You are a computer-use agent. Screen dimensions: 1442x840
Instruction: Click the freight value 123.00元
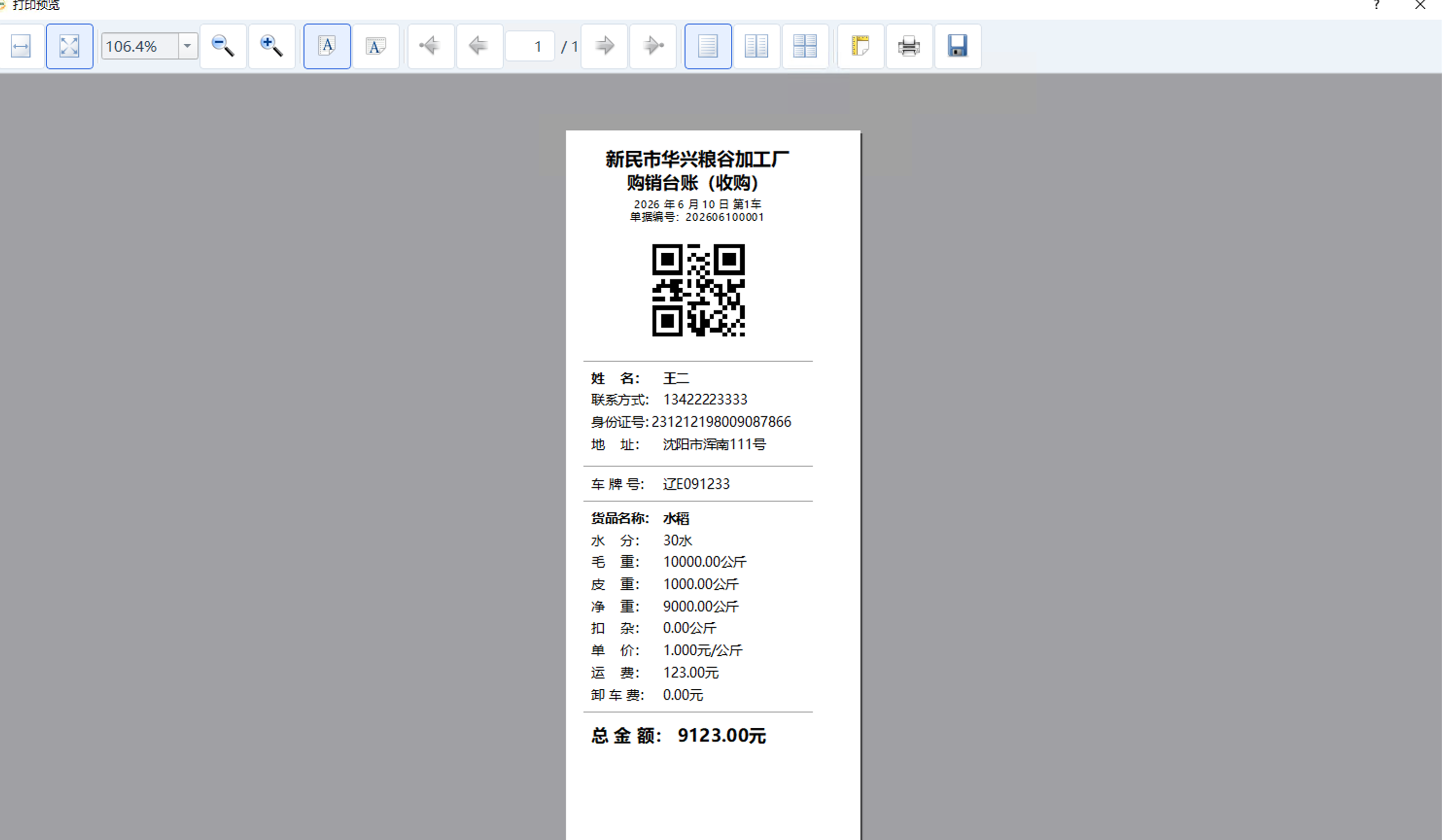point(691,673)
